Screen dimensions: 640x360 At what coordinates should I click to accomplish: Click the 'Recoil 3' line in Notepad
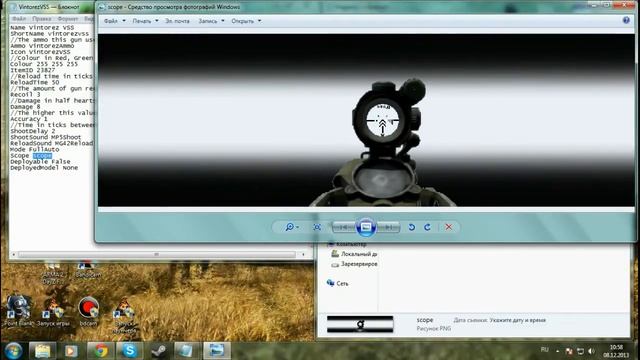click(x=25, y=94)
